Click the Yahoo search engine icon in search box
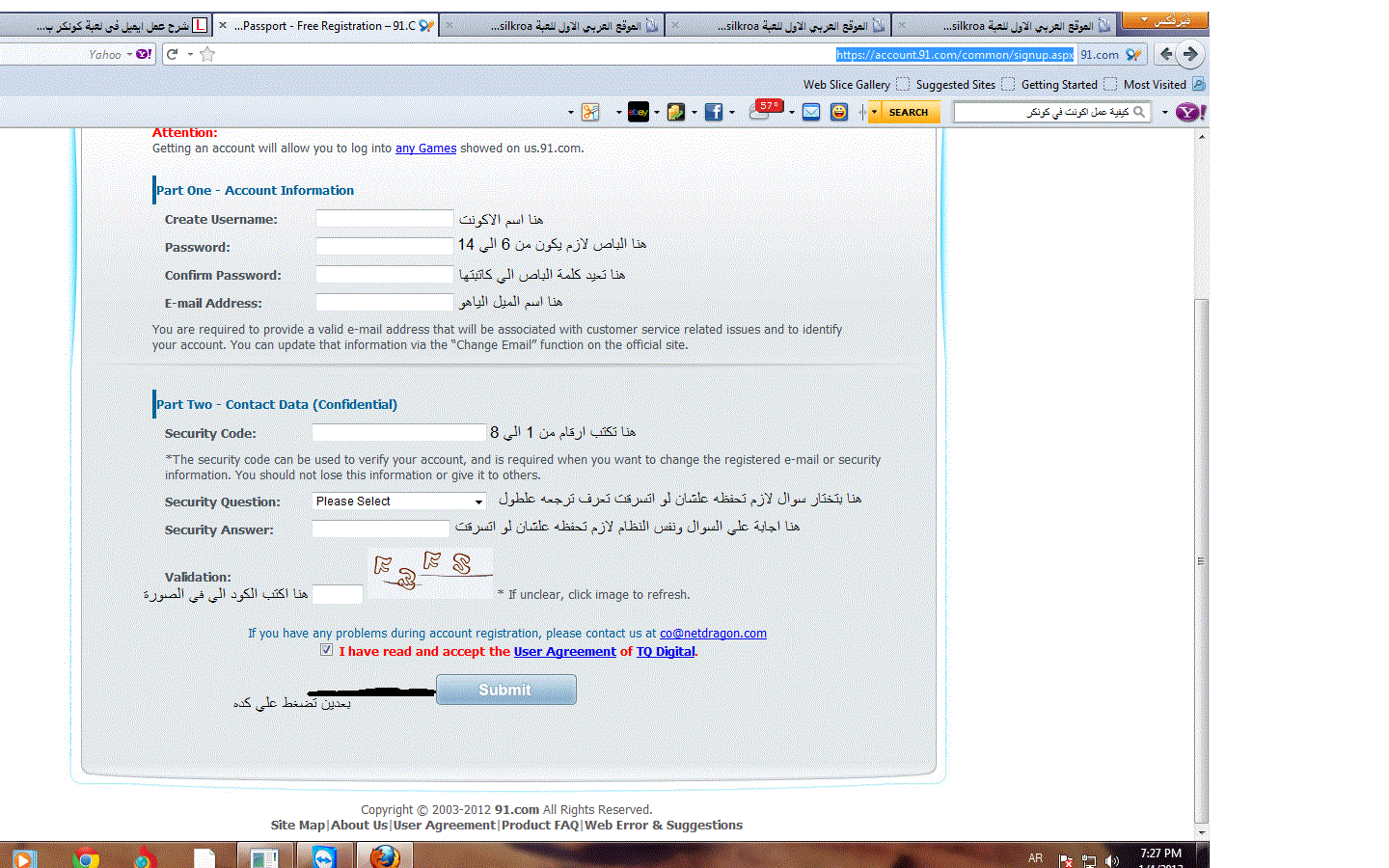1389x868 pixels. (144, 54)
